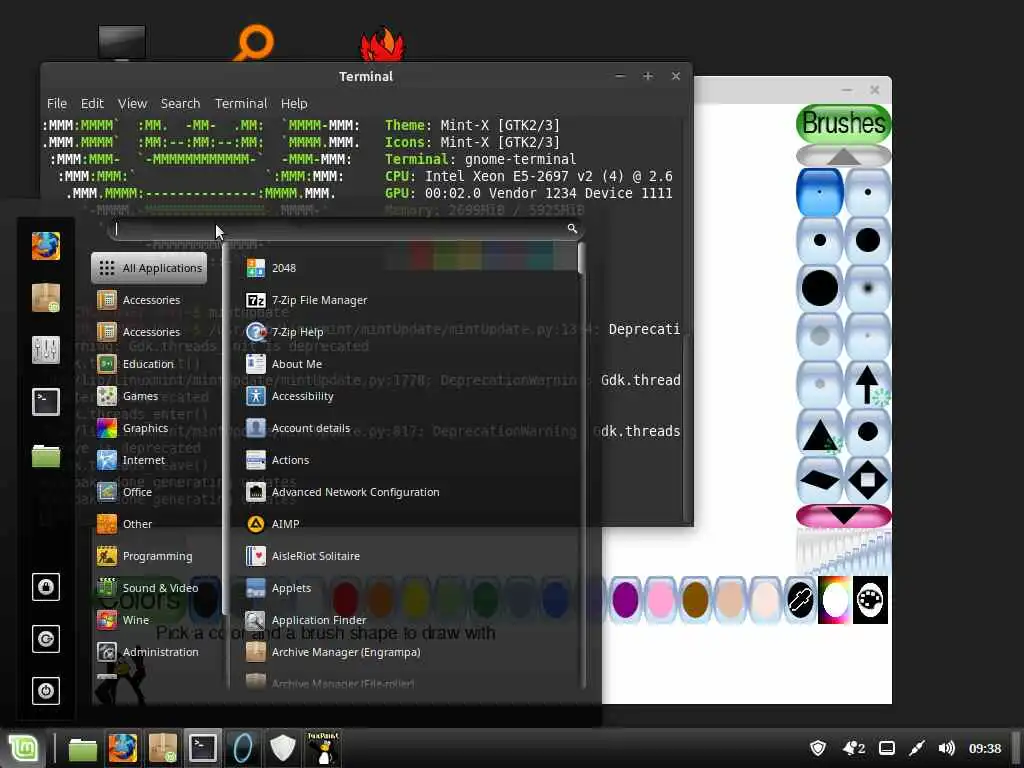Open Account details
The width and height of the screenshot is (1024, 768).
tap(298, 428)
